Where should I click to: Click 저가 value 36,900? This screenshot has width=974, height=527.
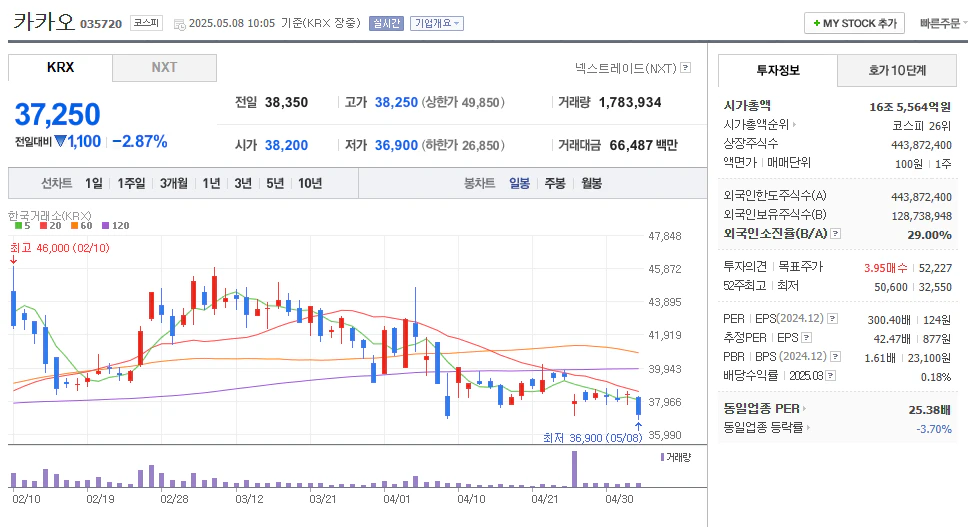[396, 145]
